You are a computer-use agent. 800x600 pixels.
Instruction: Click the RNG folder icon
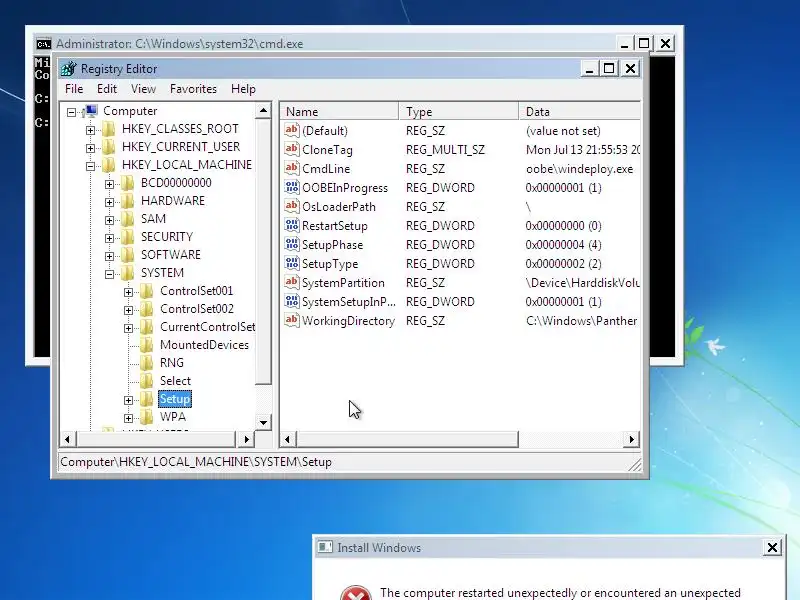[x=146, y=363]
